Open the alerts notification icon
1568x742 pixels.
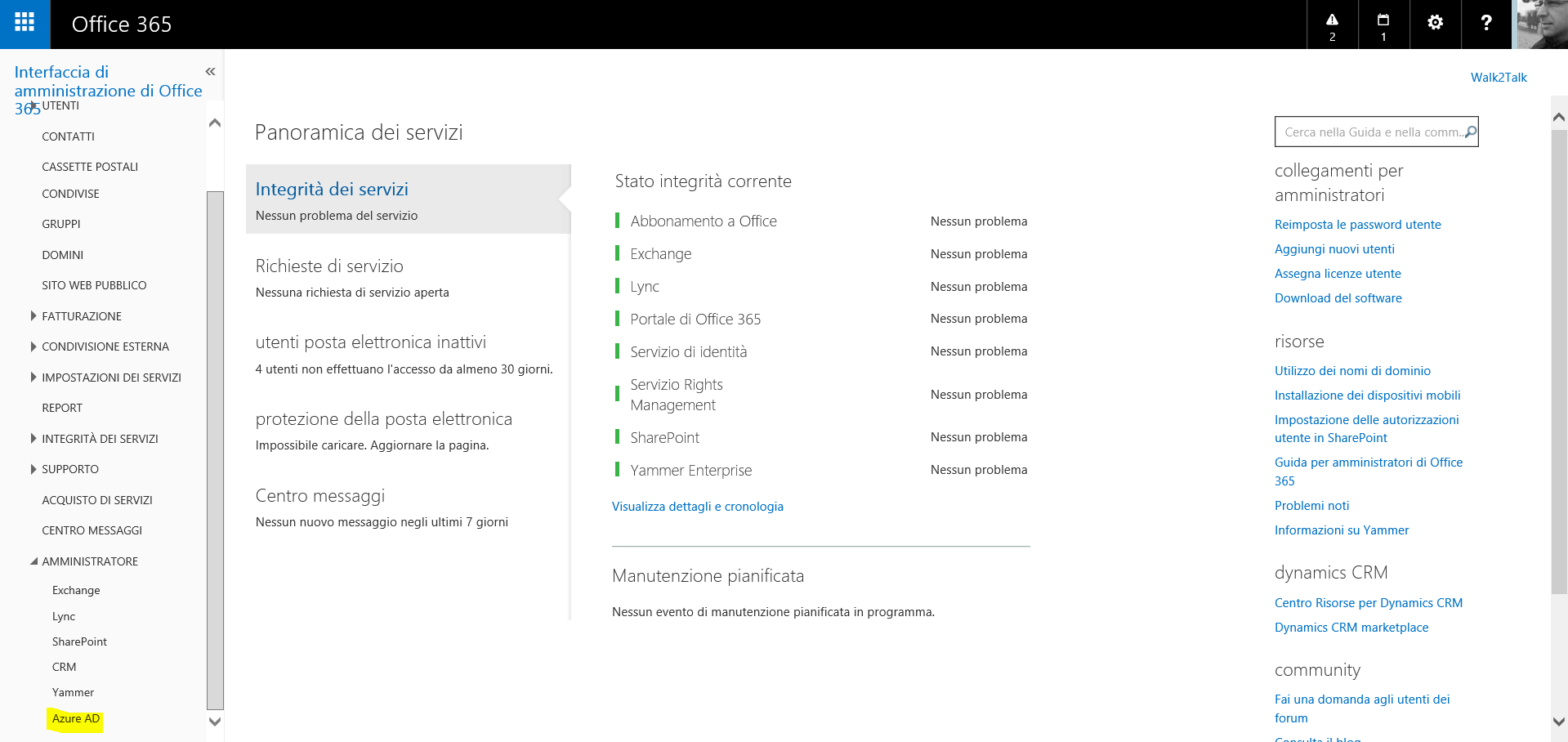[1332, 25]
